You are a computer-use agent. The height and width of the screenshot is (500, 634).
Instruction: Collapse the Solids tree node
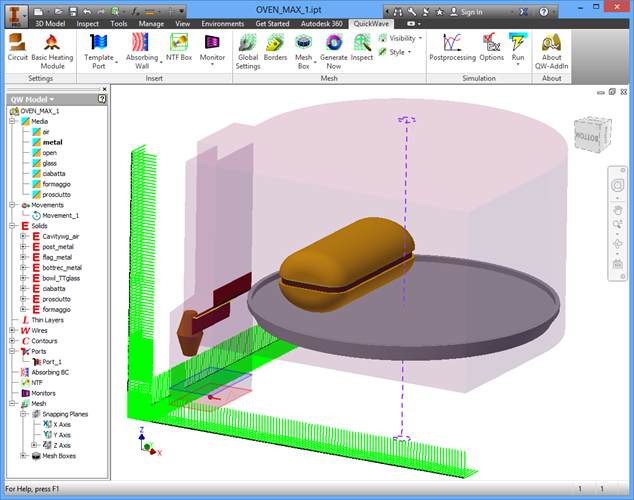point(13,226)
